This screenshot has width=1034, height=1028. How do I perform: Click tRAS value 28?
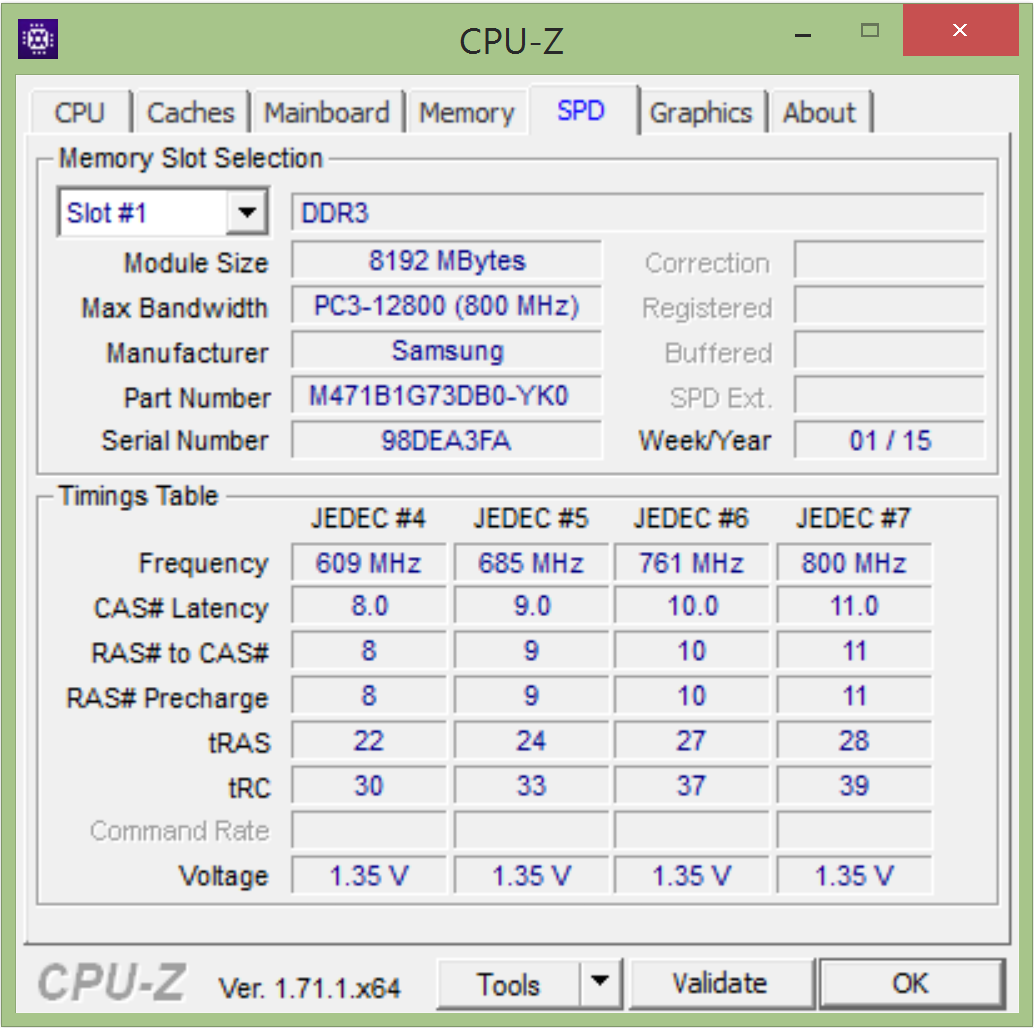[854, 741]
